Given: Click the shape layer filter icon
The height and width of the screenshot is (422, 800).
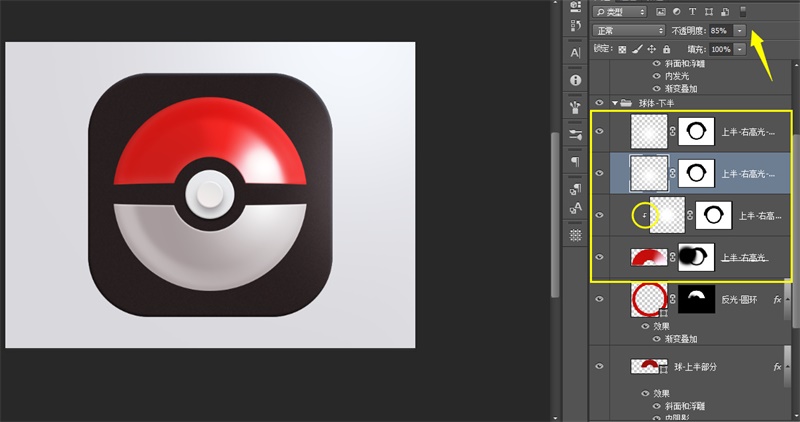Looking at the screenshot, I should pyautogui.click(x=709, y=12).
